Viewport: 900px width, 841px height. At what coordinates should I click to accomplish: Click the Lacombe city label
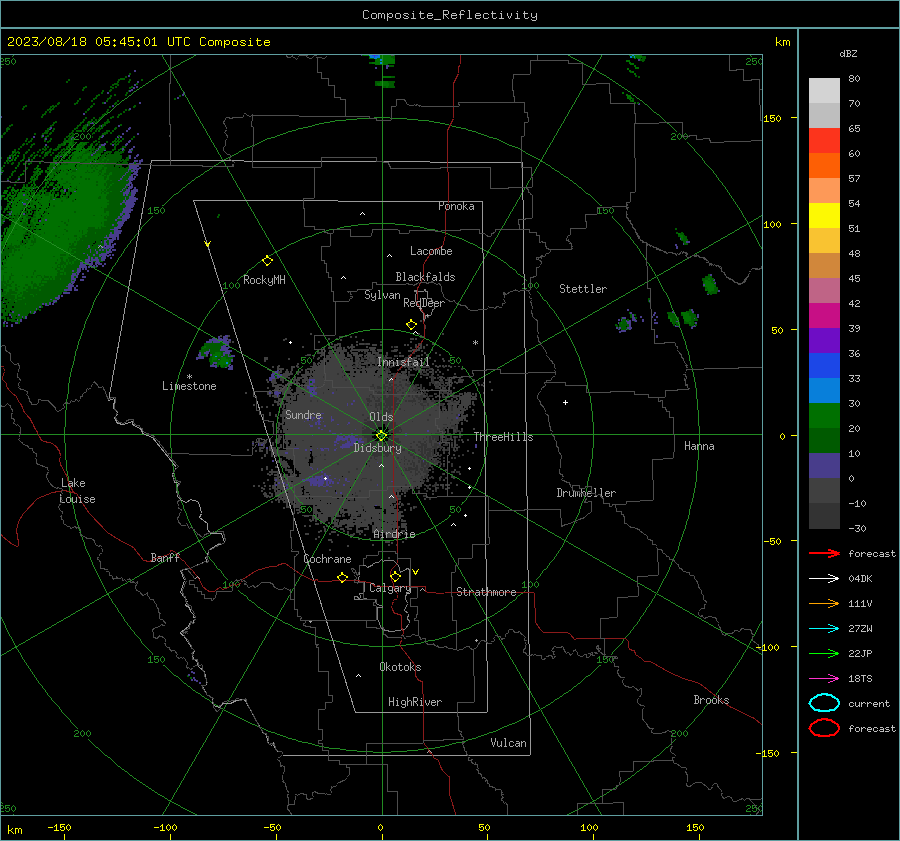431,251
